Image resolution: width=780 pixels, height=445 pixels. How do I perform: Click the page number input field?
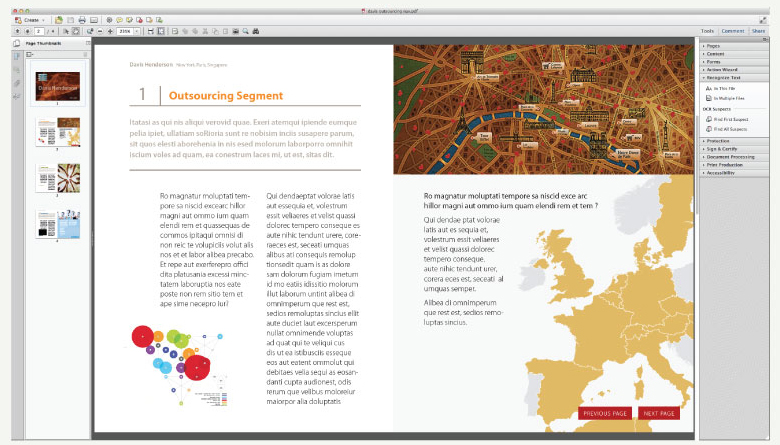click(39, 31)
